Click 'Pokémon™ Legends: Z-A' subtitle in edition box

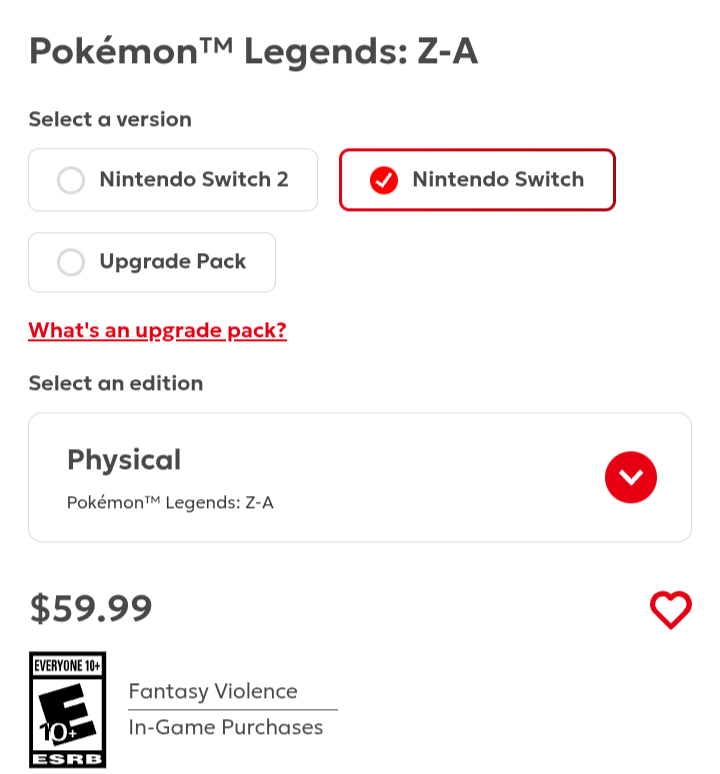click(170, 502)
